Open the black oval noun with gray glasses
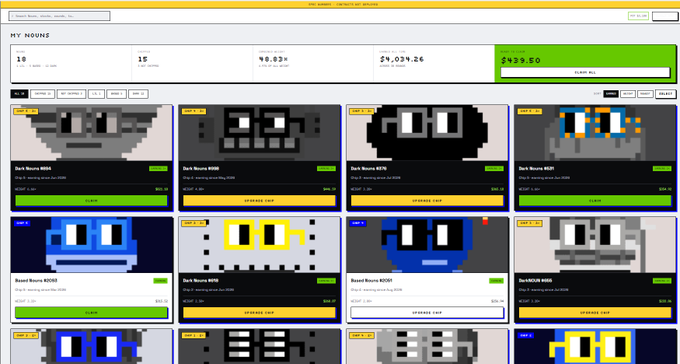680x364 pixels. (427, 133)
